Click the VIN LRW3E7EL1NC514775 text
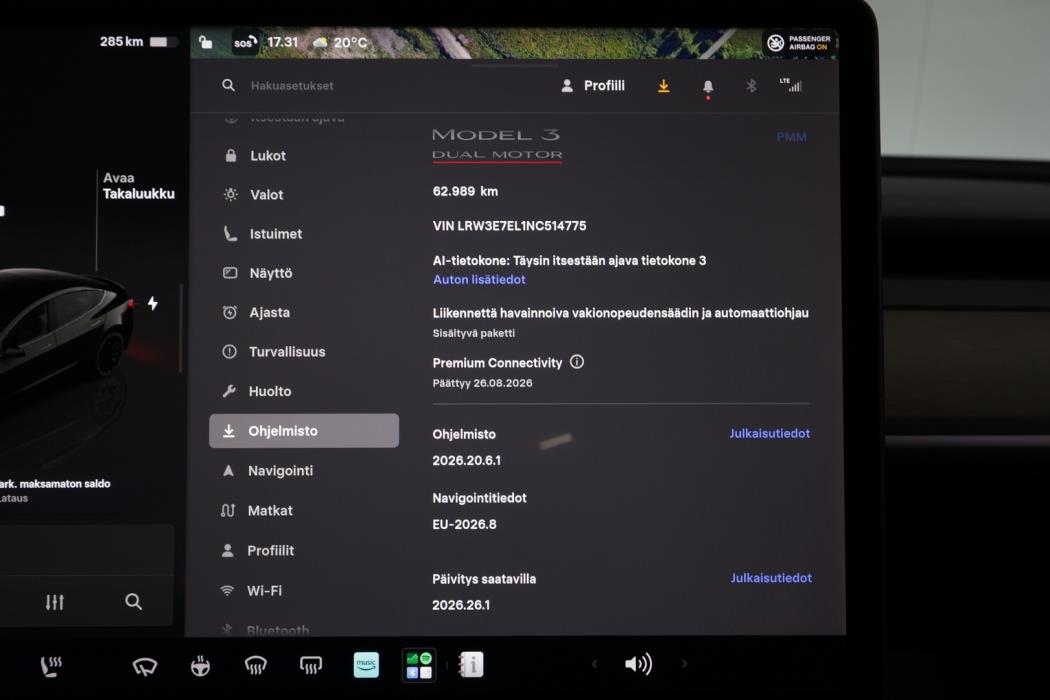Viewport: 1050px width, 700px height. click(x=509, y=226)
